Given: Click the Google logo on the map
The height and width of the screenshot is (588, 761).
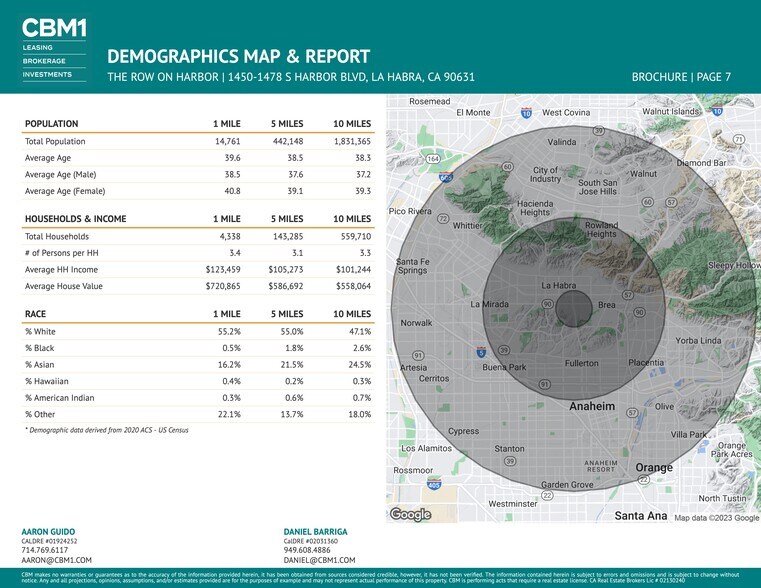Looking at the screenshot, I should click(410, 514).
